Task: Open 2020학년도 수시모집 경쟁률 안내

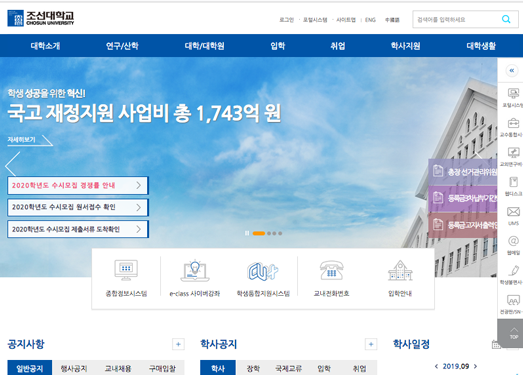Action: coord(78,185)
